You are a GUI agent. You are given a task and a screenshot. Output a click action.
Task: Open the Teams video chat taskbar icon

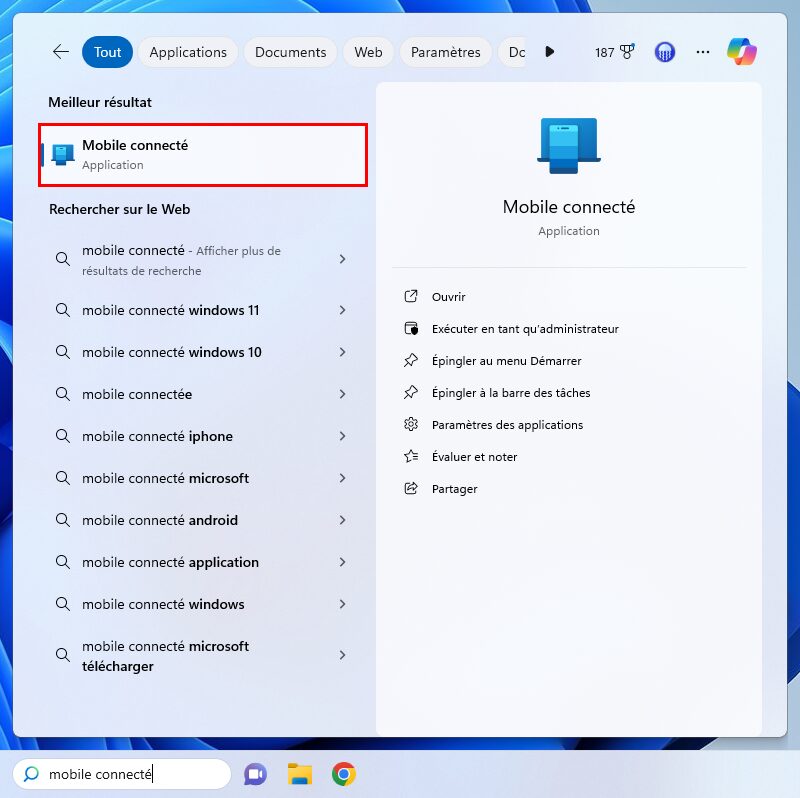click(x=255, y=775)
